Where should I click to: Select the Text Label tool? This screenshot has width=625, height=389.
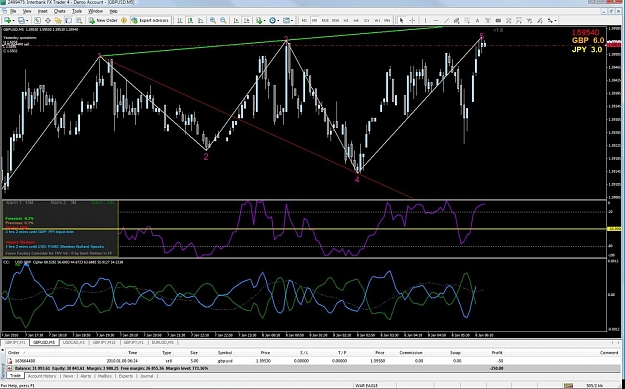[x=487, y=20]
